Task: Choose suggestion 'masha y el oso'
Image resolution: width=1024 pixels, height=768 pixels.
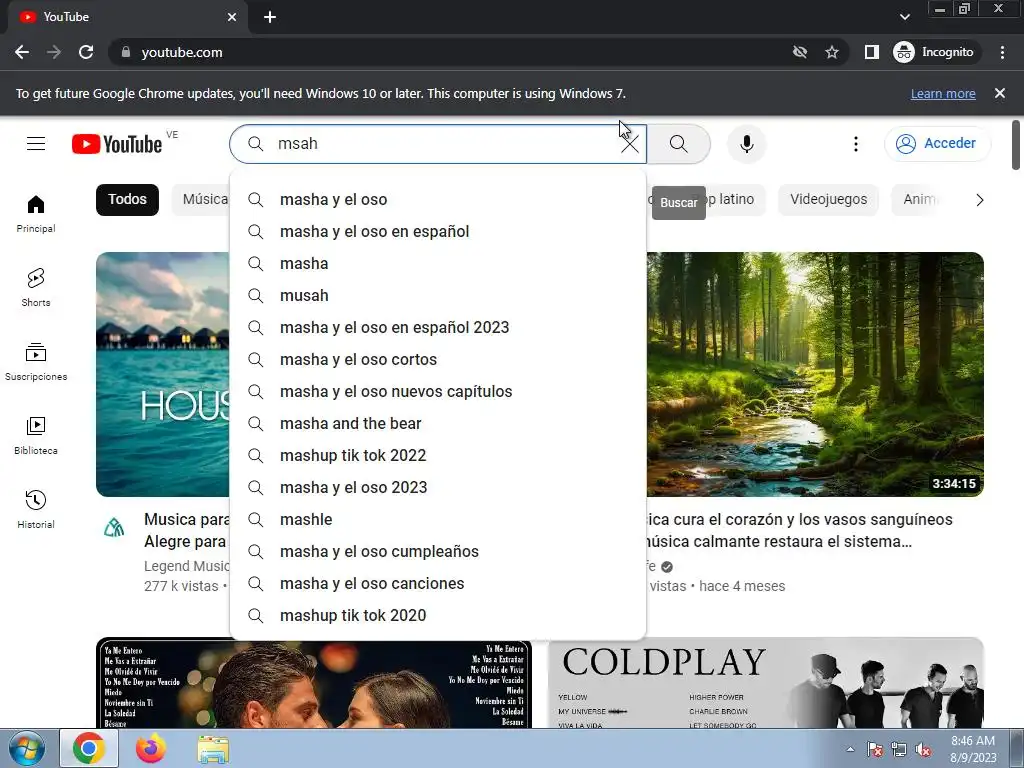Action: tap(438, 200)
